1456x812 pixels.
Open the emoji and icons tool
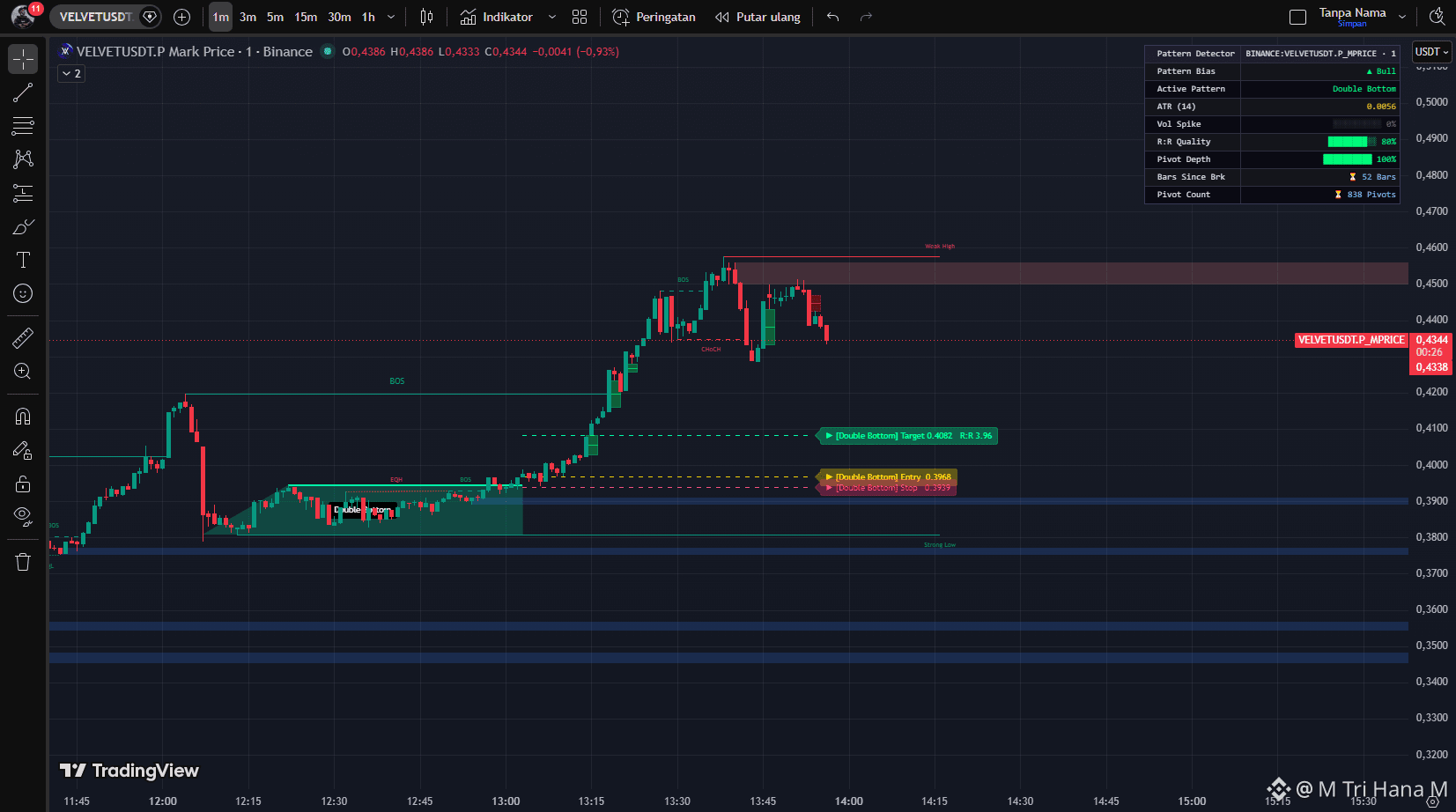coord(23,293)
